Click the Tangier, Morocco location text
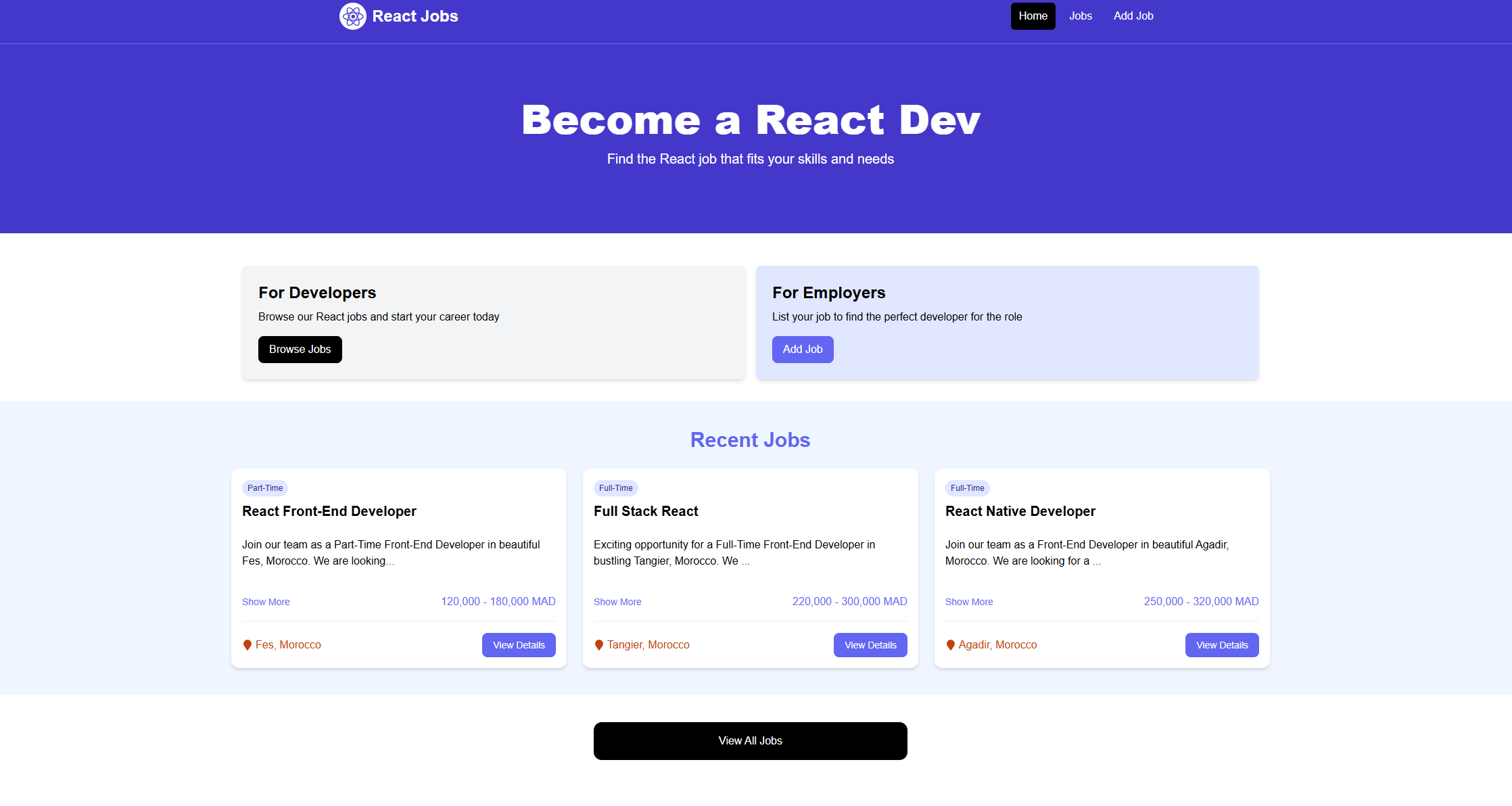Image resolution: width=1512 pixels, height=806 pixels. (x=648, y=645)
